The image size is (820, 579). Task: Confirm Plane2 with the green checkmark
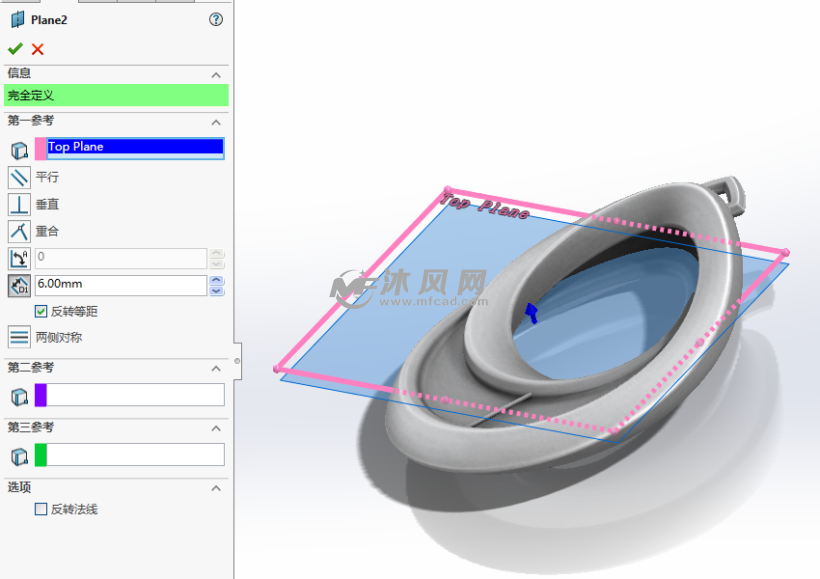tap(15, 49)
